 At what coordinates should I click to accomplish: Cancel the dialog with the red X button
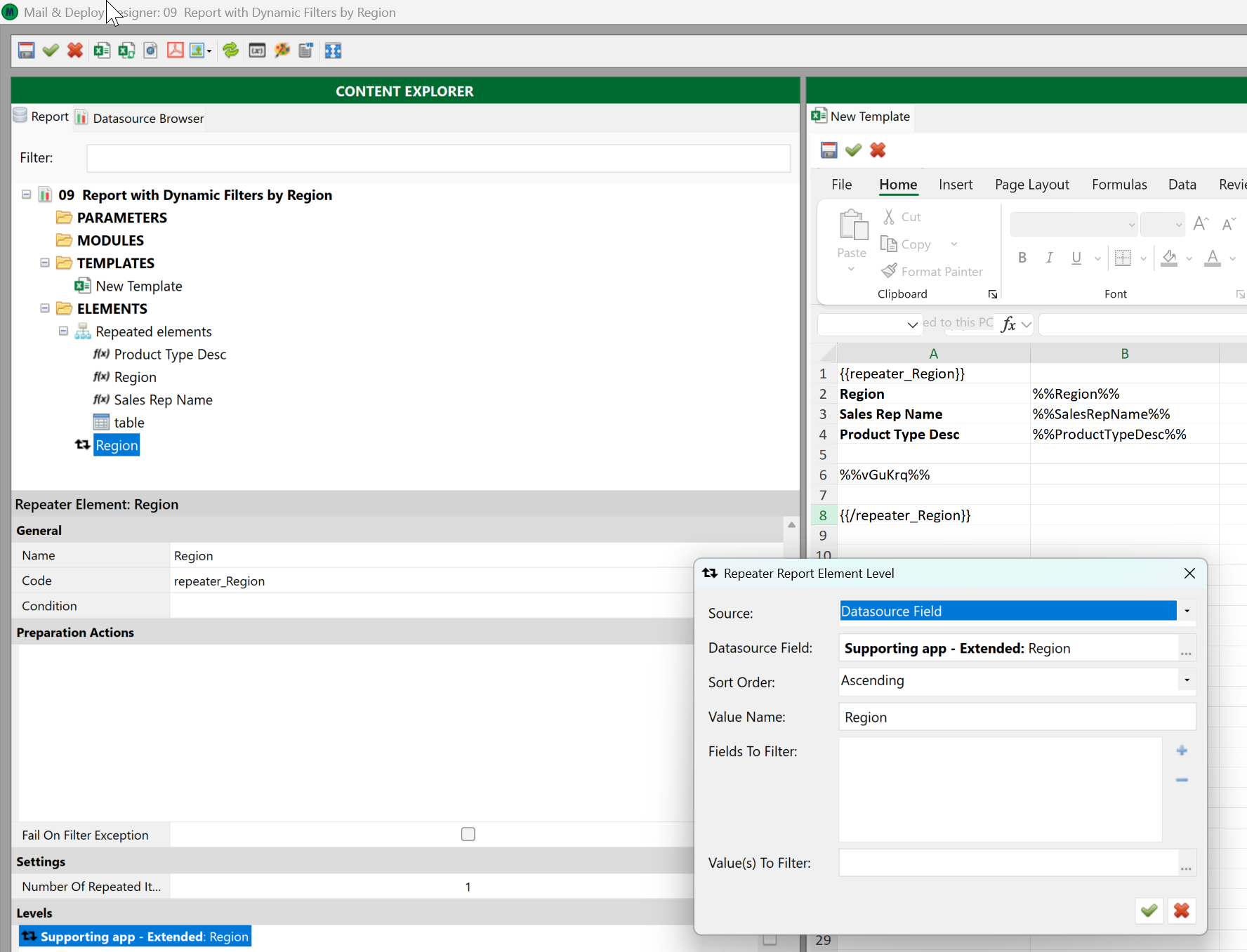(x=1181, y=911)
